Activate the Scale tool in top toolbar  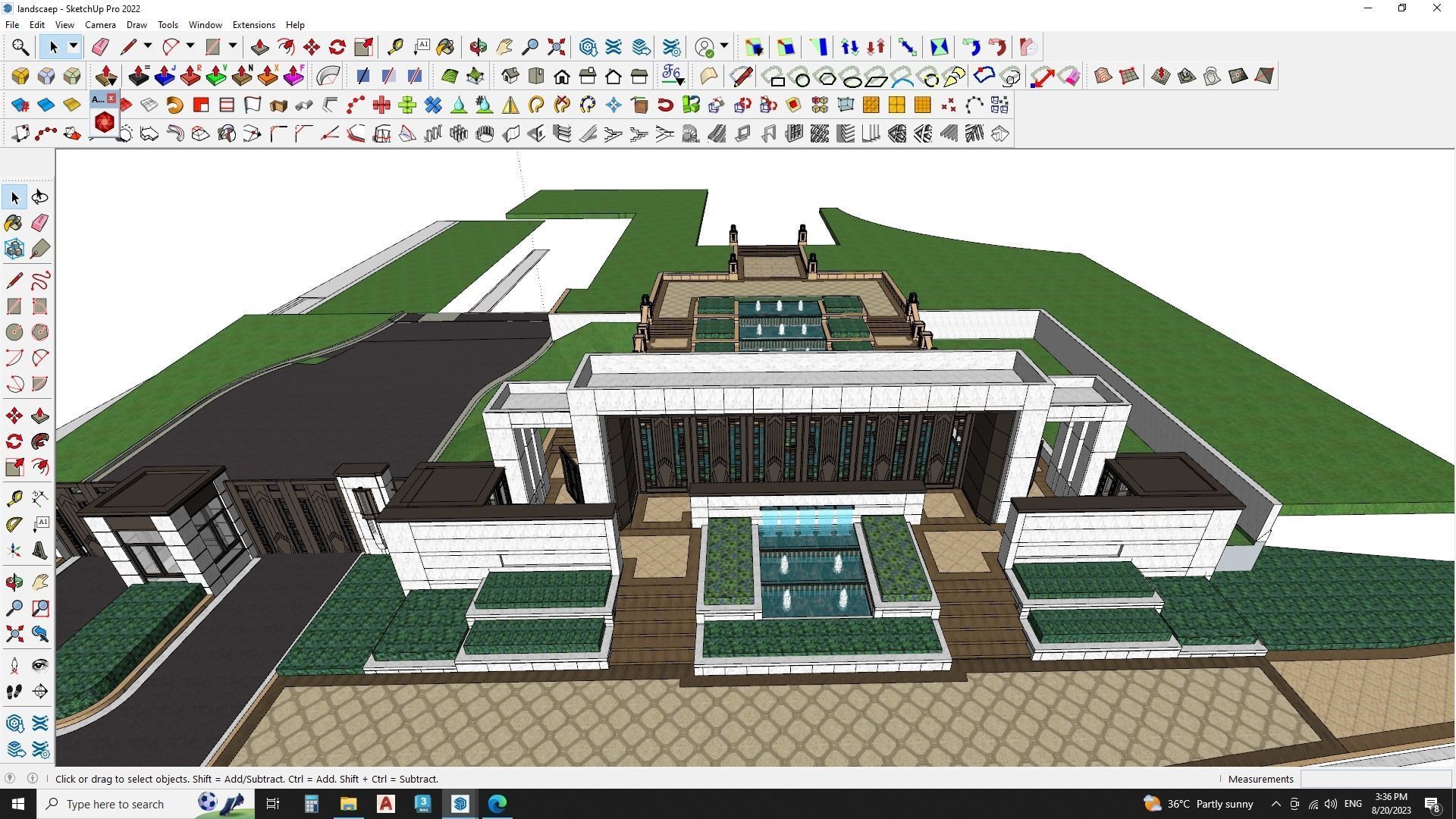(x=363, y=47)
